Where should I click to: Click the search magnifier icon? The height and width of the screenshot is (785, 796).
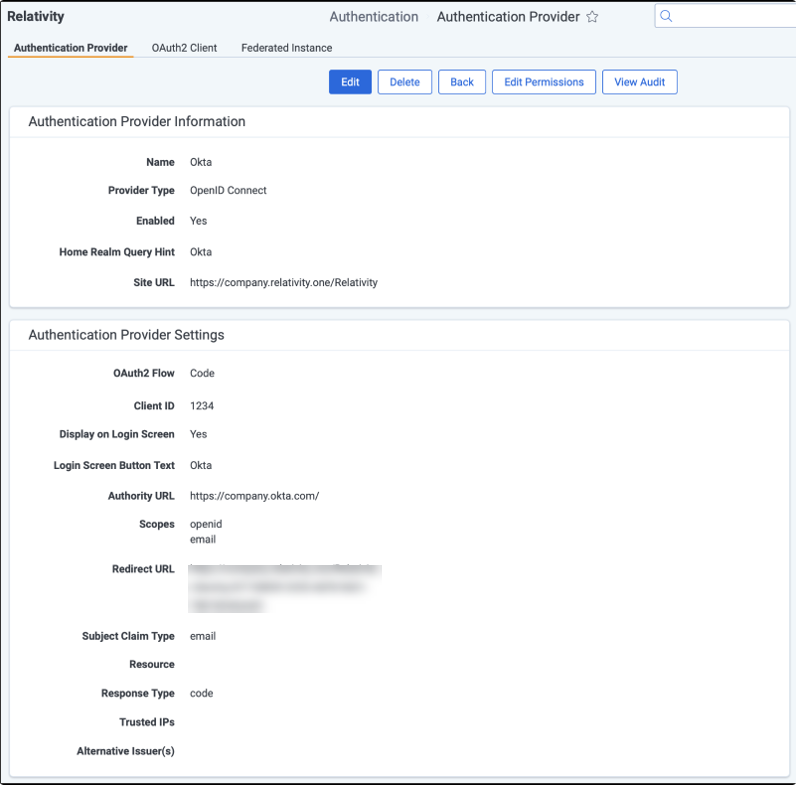point(667,16)
